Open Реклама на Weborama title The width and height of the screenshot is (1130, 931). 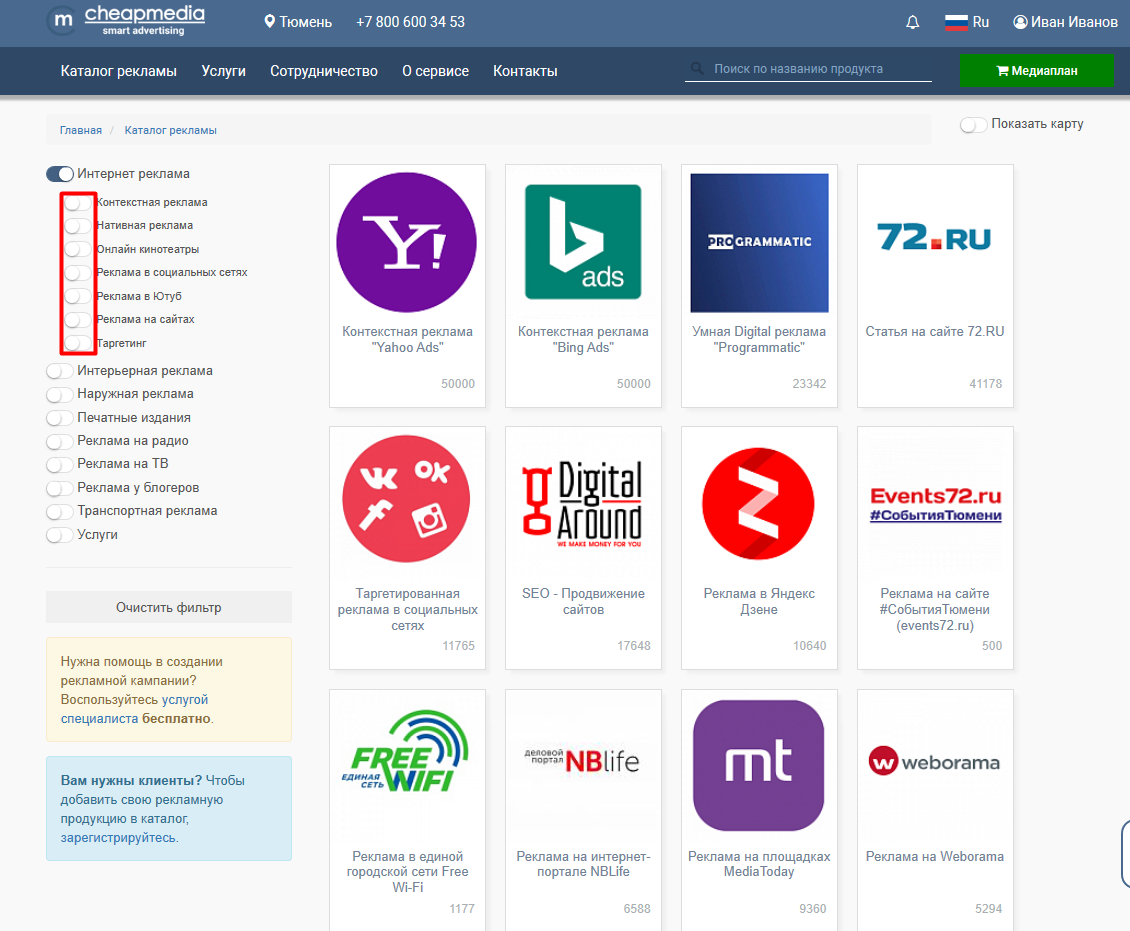[935, 856]
